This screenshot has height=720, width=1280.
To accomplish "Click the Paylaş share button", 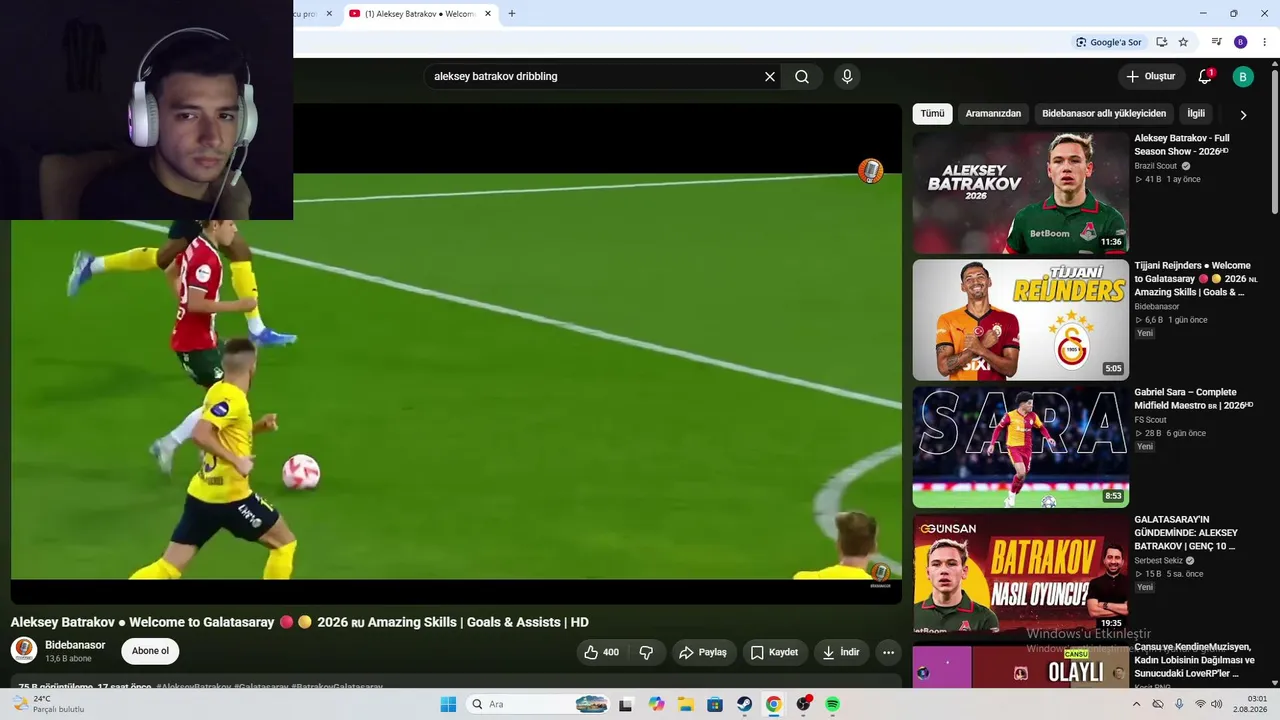I will [x=703, y=652].
